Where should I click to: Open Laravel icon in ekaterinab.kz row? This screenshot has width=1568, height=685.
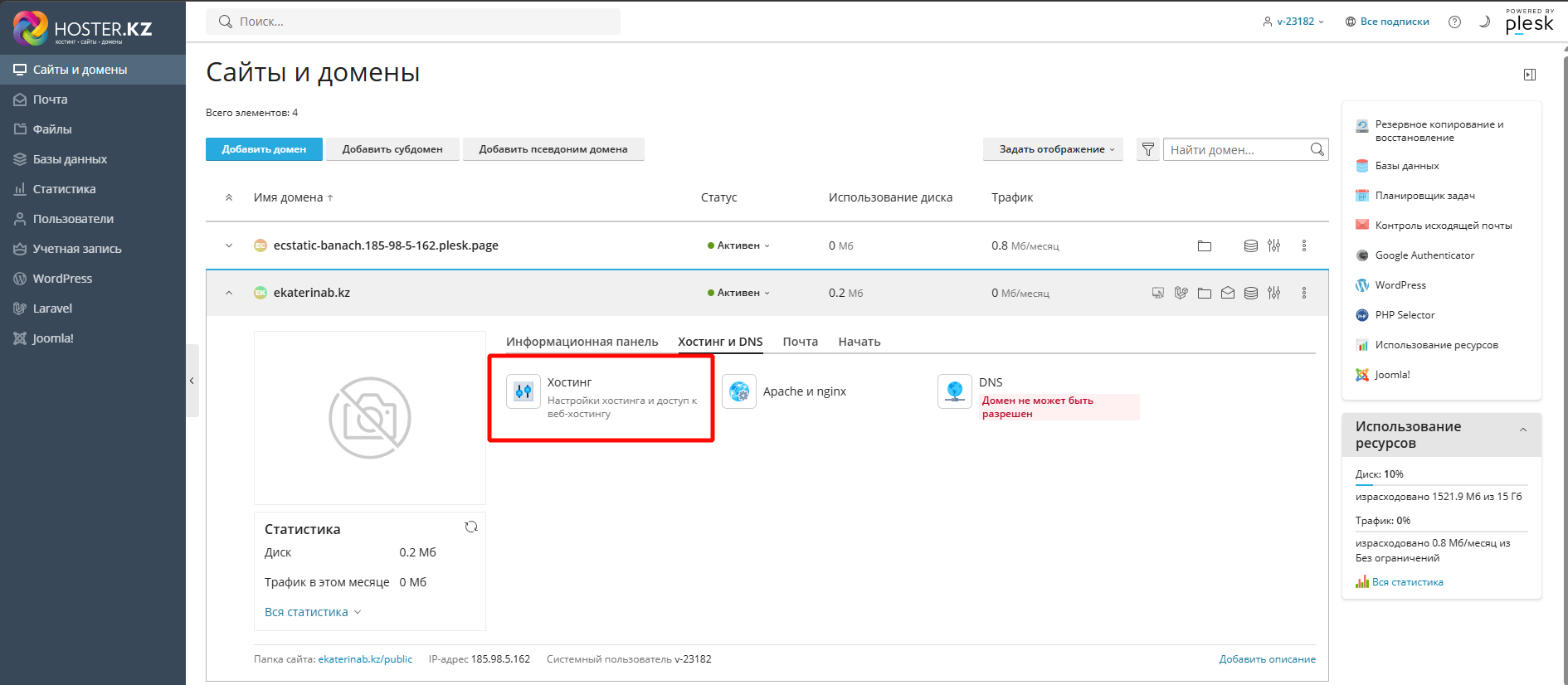1181,293
